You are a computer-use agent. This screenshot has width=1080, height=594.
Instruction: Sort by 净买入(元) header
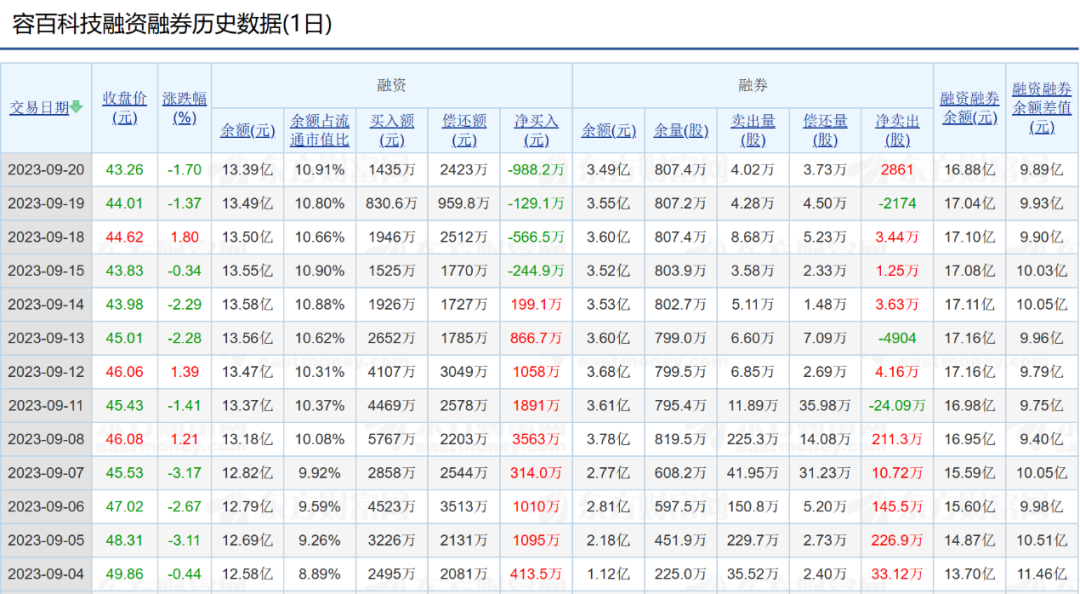[537, 130]
